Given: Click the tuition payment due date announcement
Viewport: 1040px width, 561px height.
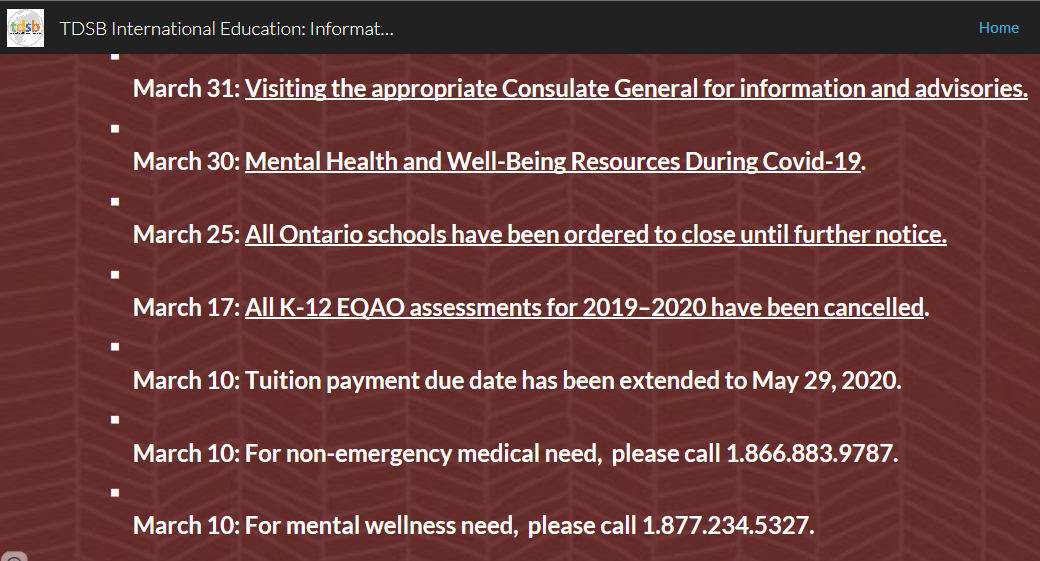Looking at the screenshot, I should [573, 381].
